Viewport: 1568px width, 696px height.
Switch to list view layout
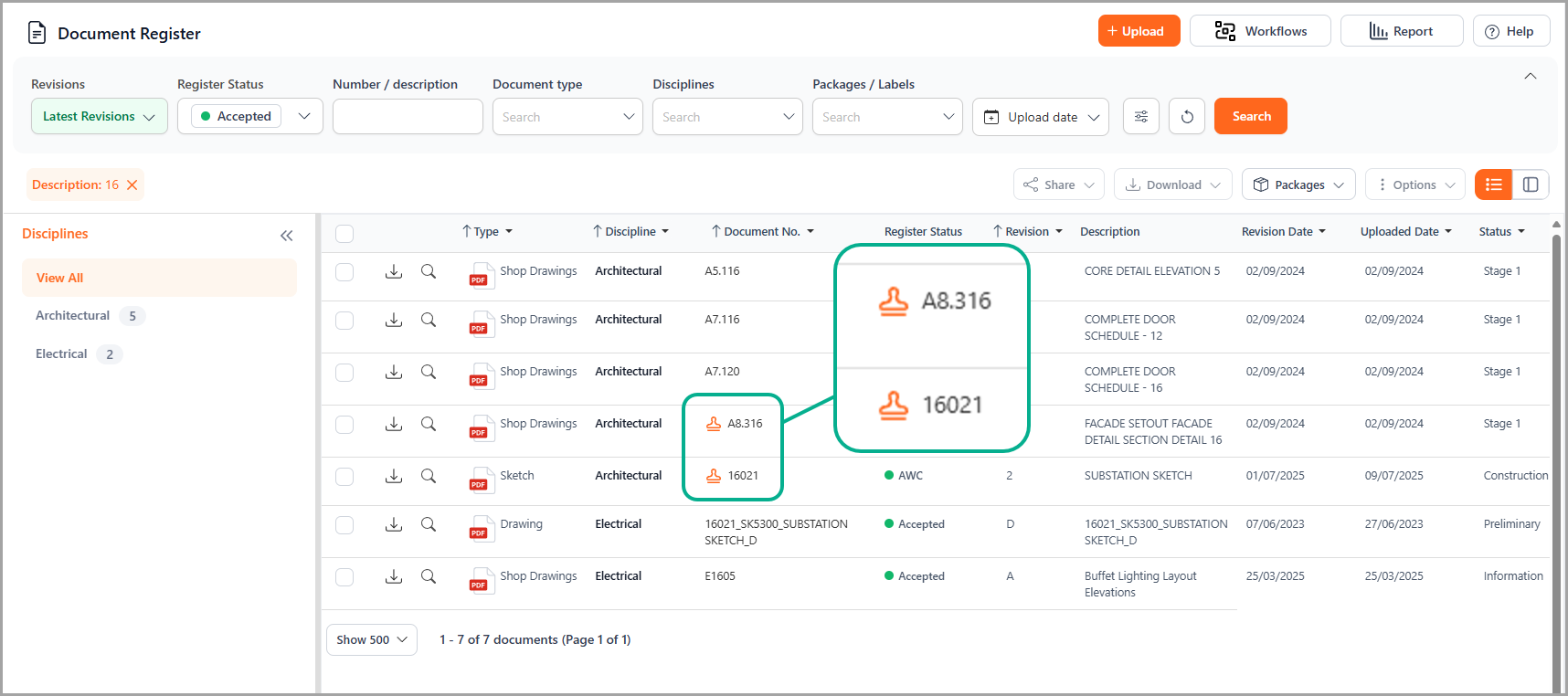[1493, 185]
